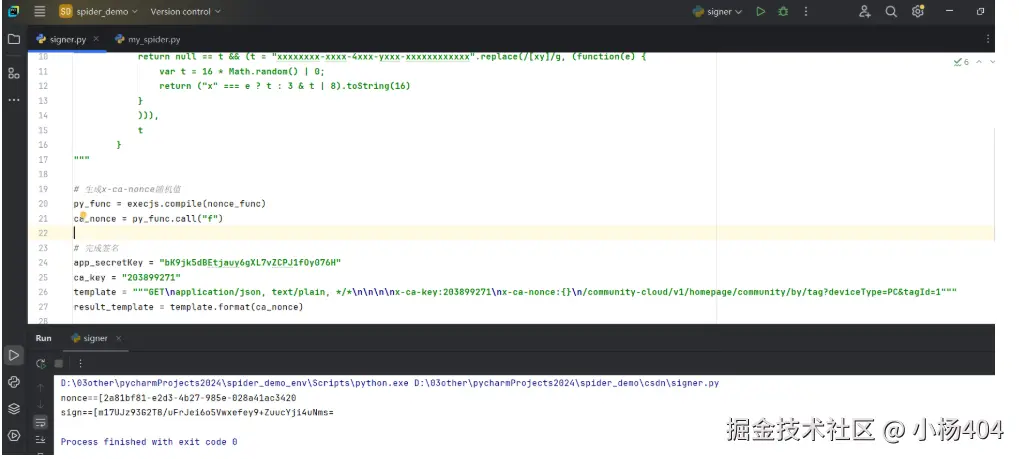Screen dimensions: 1019x459
Task: Open Code With Me user icon
Action: 864,12
